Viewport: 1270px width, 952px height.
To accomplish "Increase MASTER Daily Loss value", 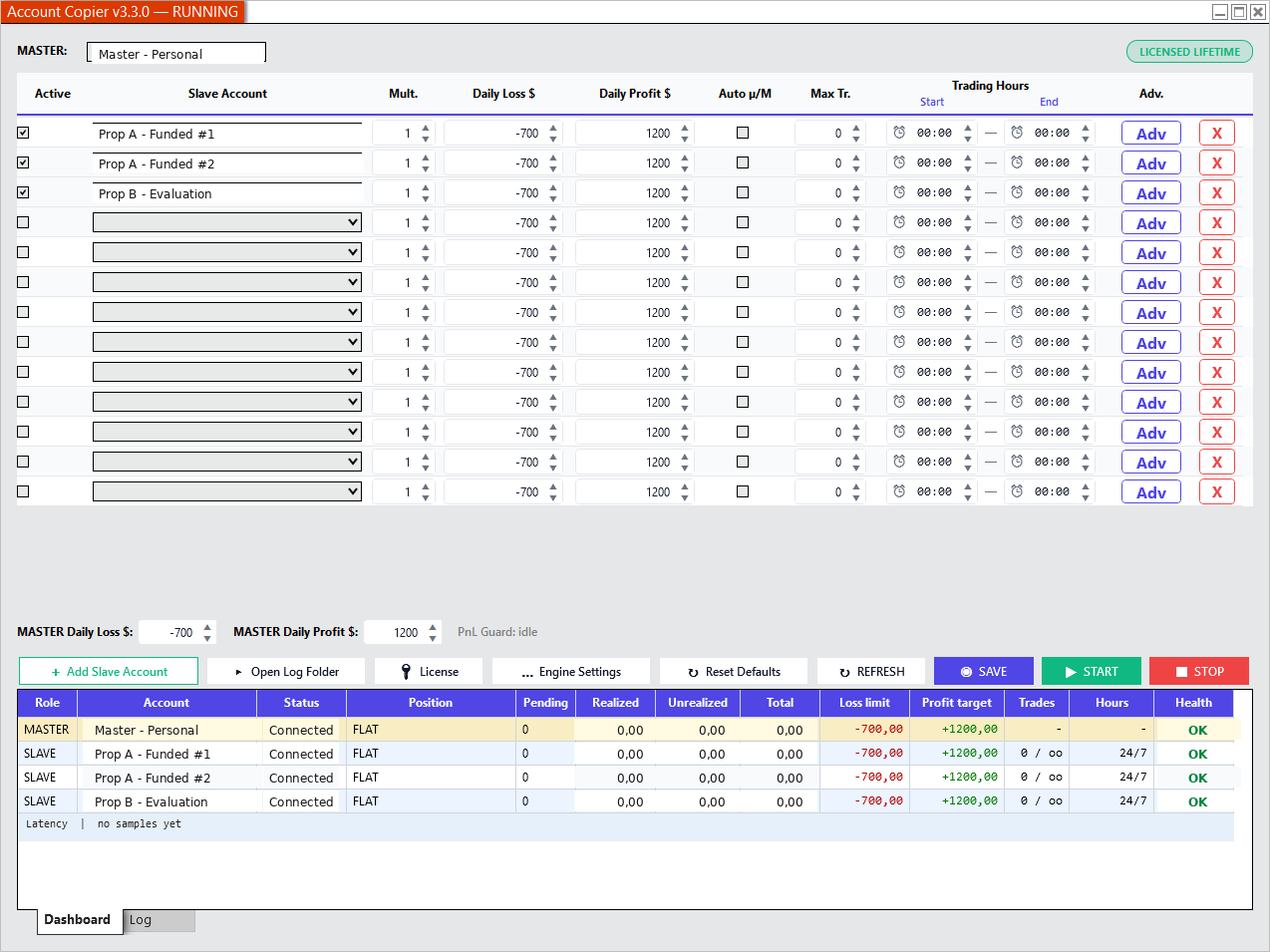I will tap(207, 627).
